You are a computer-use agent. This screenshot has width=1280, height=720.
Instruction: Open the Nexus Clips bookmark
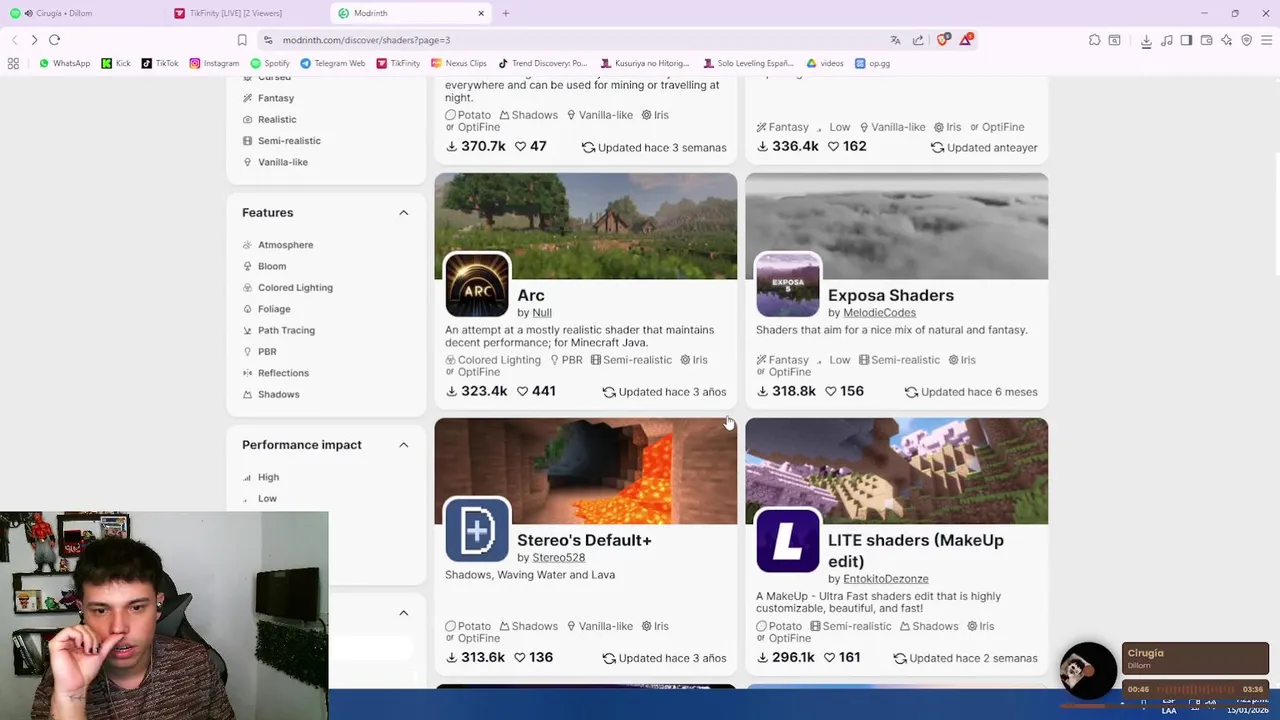459,63
